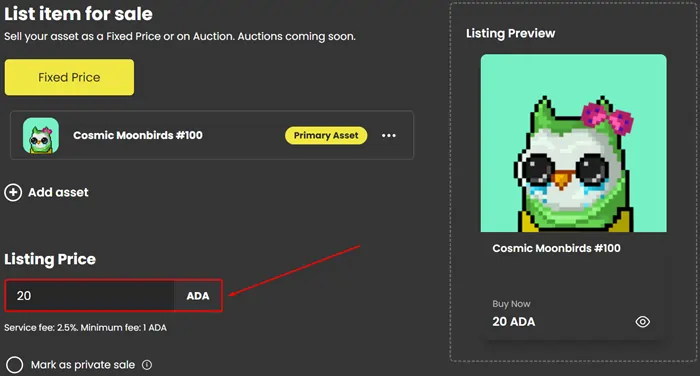Click the info icon beside private sale
This screenshot has height=376, width=700.
click(147, 365)
